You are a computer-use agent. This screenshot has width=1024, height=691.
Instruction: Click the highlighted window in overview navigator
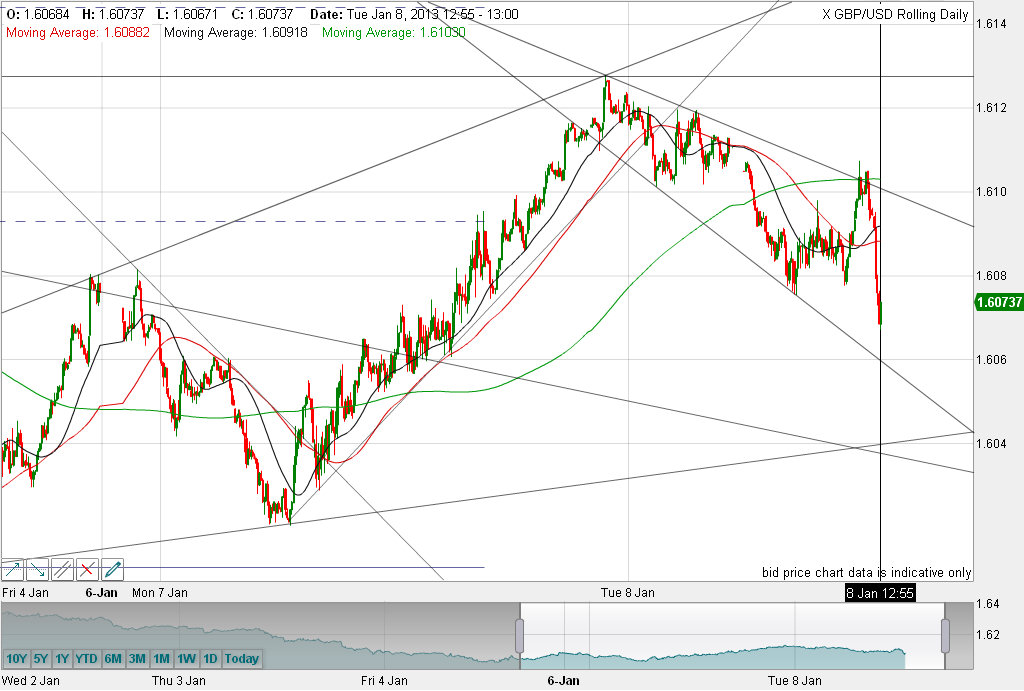[x=732, y=635]
